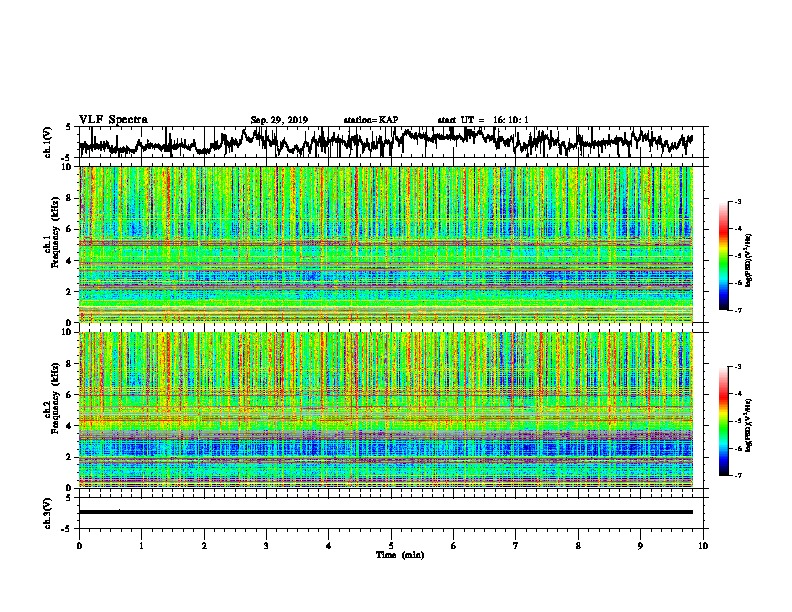Click the ch.1 'Frequency (kHz)' axis label
Viewport: 792px width, 612px height.
click(55, 232)
